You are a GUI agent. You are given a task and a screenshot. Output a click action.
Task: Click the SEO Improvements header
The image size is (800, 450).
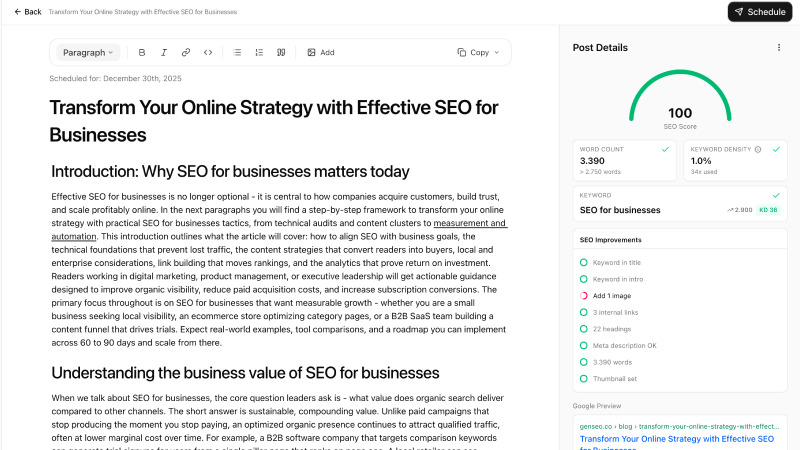(610, 240)
